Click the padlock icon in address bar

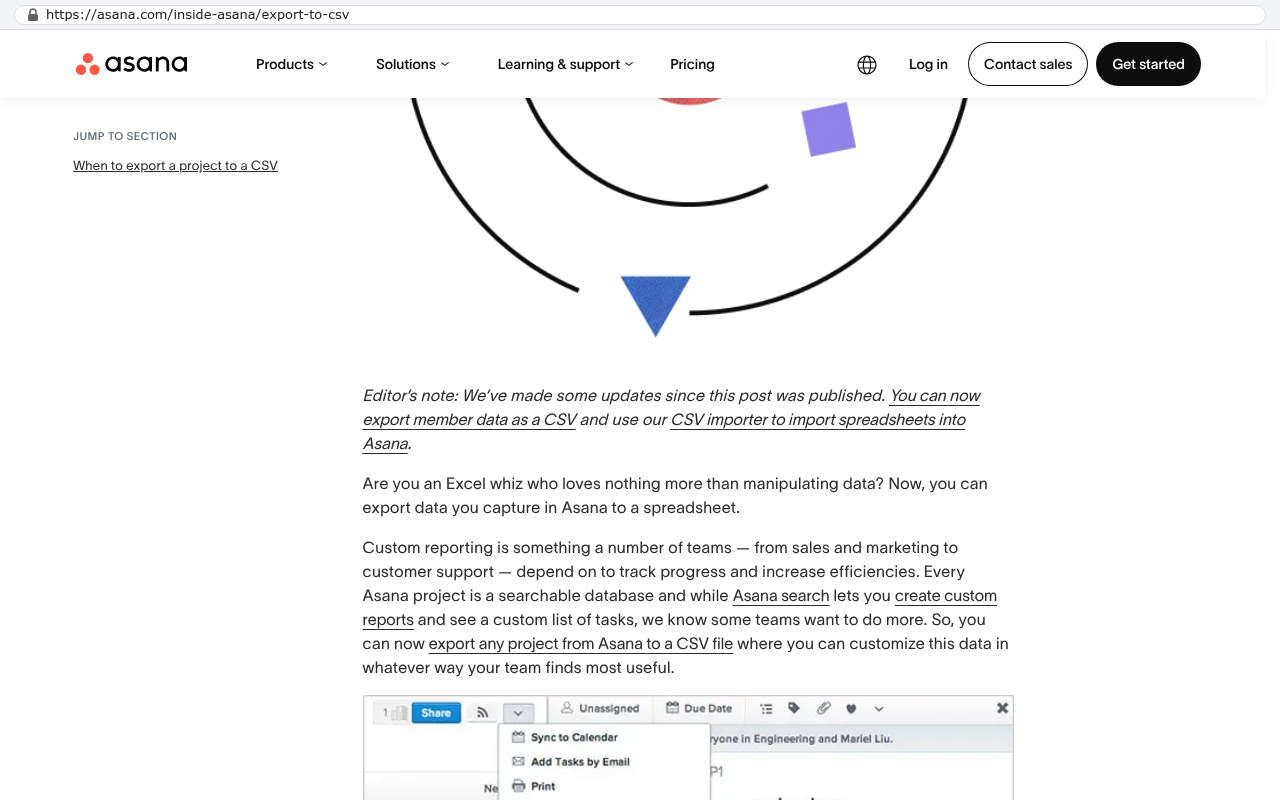(33, 15)
